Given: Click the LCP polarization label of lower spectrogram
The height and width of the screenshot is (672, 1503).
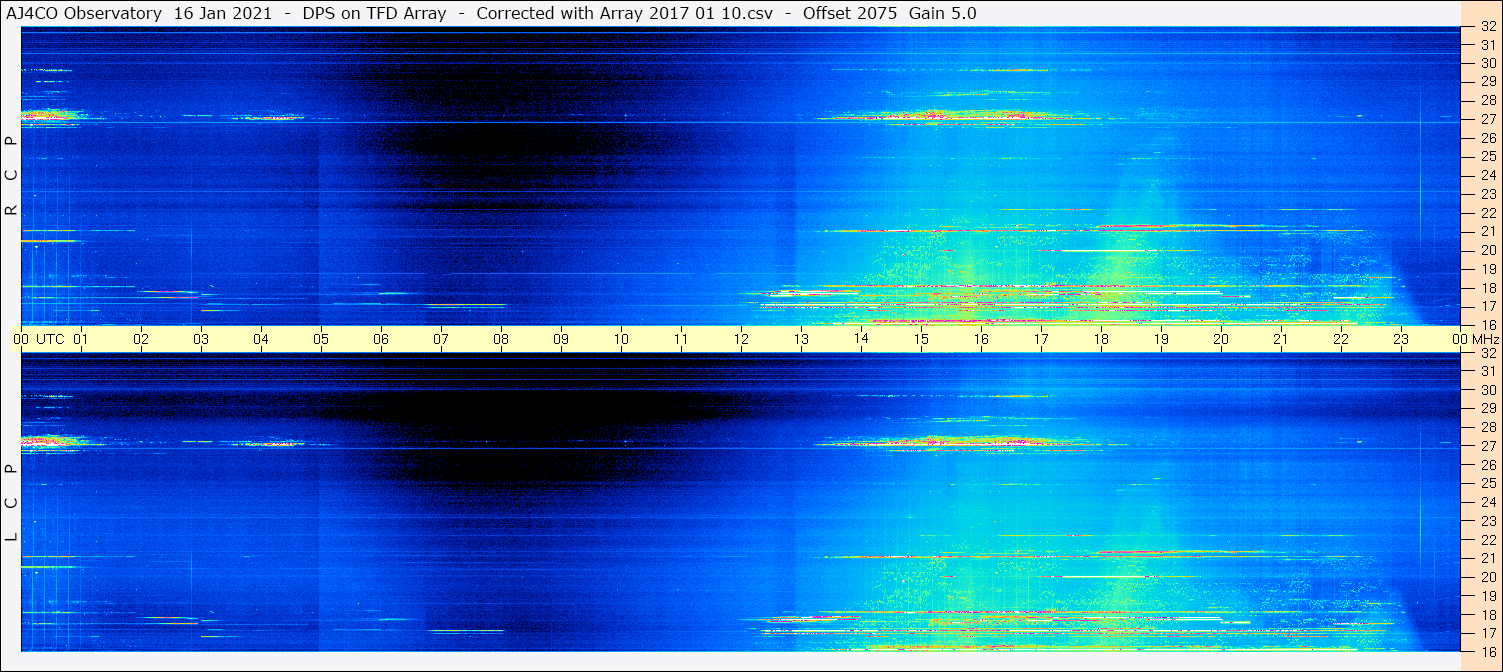Looking at the screenshot, I should click(x=11, y=503).
